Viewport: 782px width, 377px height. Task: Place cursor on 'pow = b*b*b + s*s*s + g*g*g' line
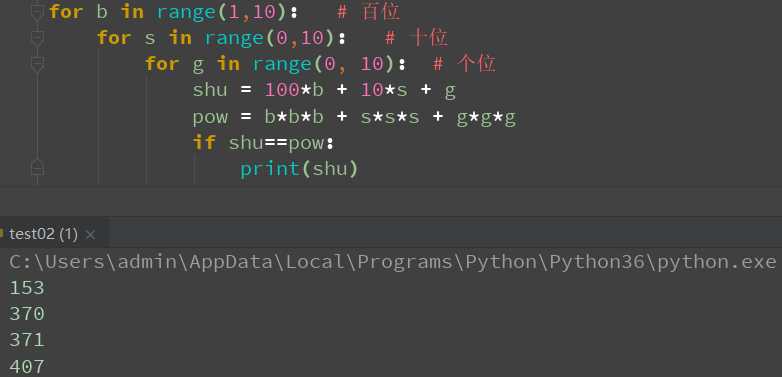(354, 117)
